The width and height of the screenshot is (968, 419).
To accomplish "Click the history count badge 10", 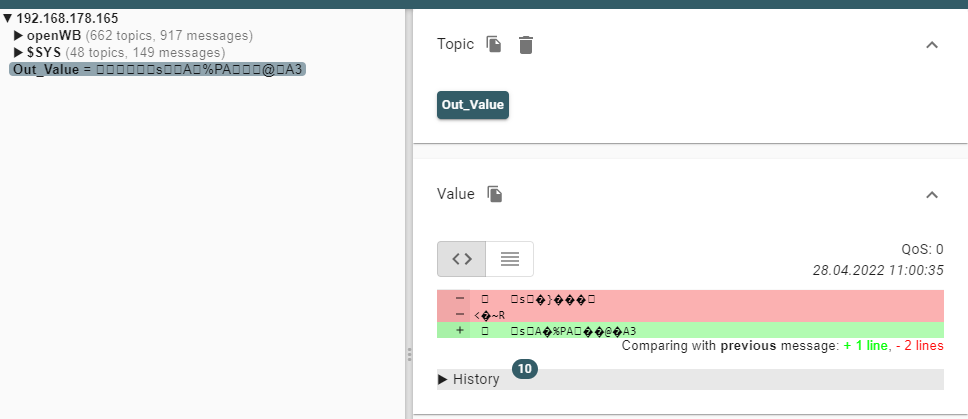I will click(x=526, y=370).
